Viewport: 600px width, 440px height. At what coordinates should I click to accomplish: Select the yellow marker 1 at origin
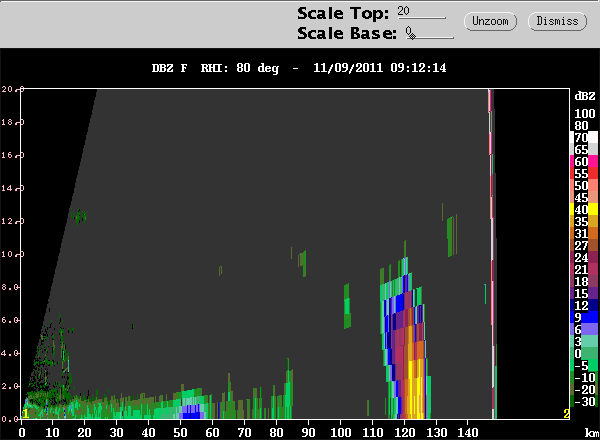pos(25,414)
